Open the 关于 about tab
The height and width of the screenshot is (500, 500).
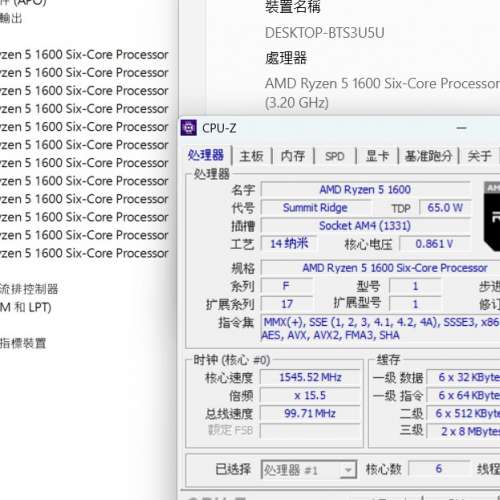[479, 156]
